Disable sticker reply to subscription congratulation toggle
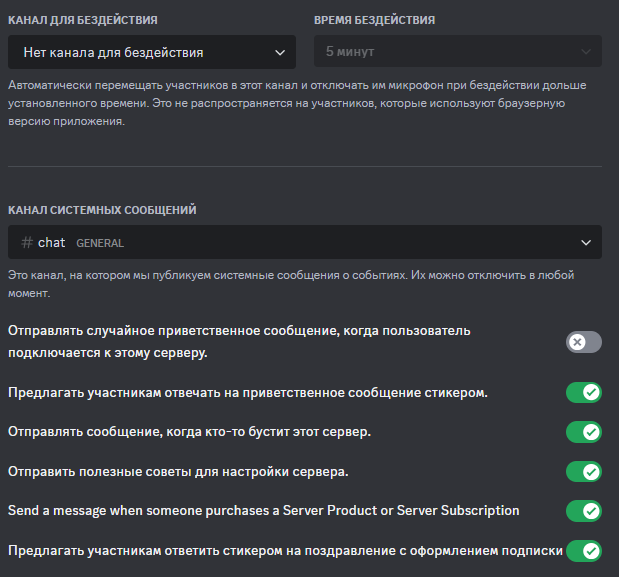This screenshot has height=577, width=619. pyautogui.click(x=584, y=551)
